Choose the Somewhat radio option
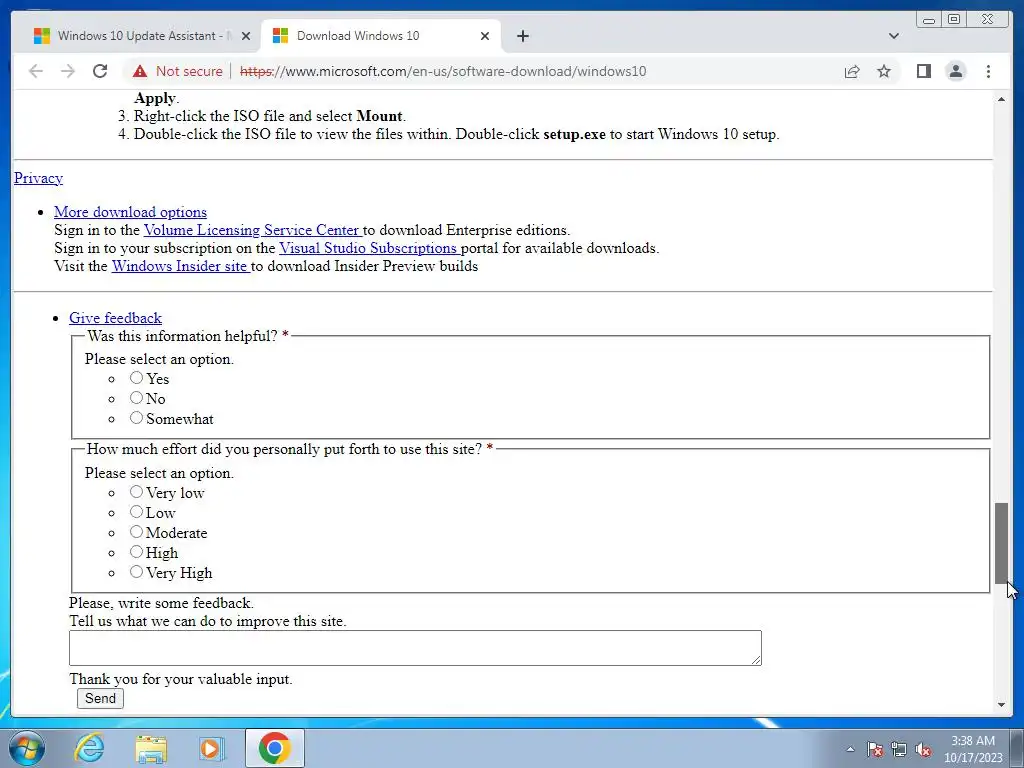The image size is (1024, 768). pos(136,418)
